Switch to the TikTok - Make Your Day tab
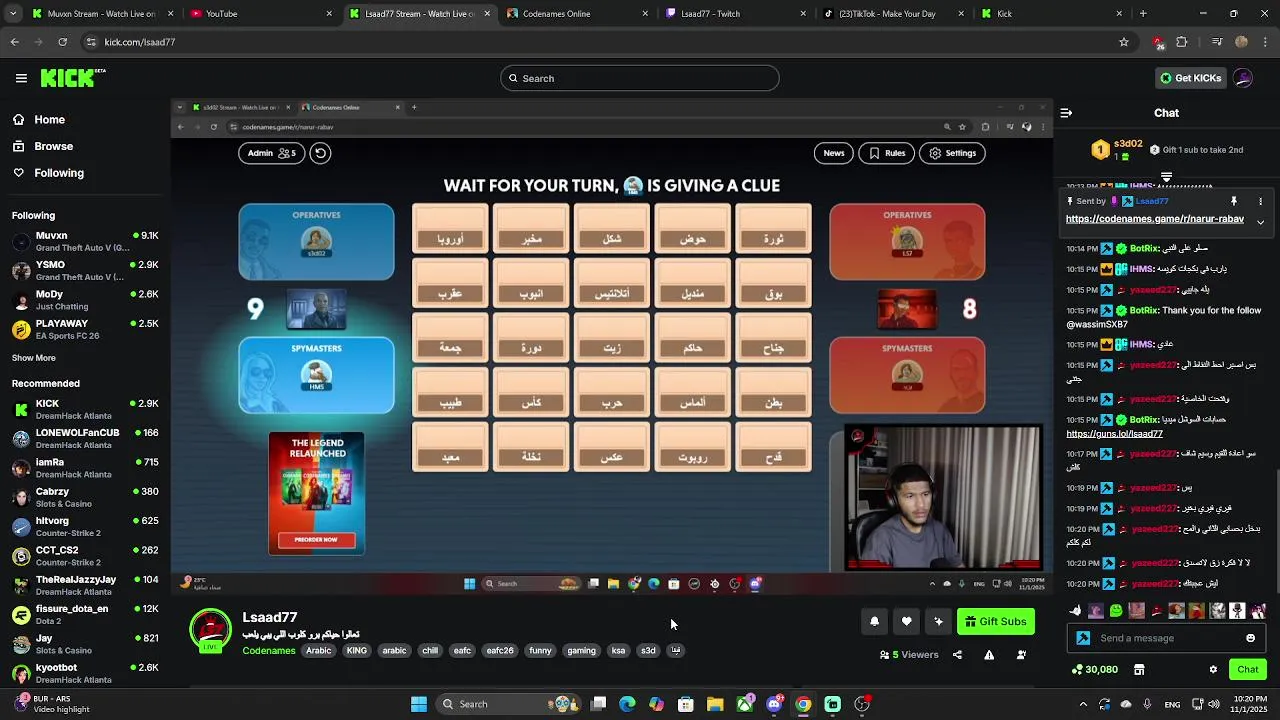The image size is (1280, 720). 893,14
